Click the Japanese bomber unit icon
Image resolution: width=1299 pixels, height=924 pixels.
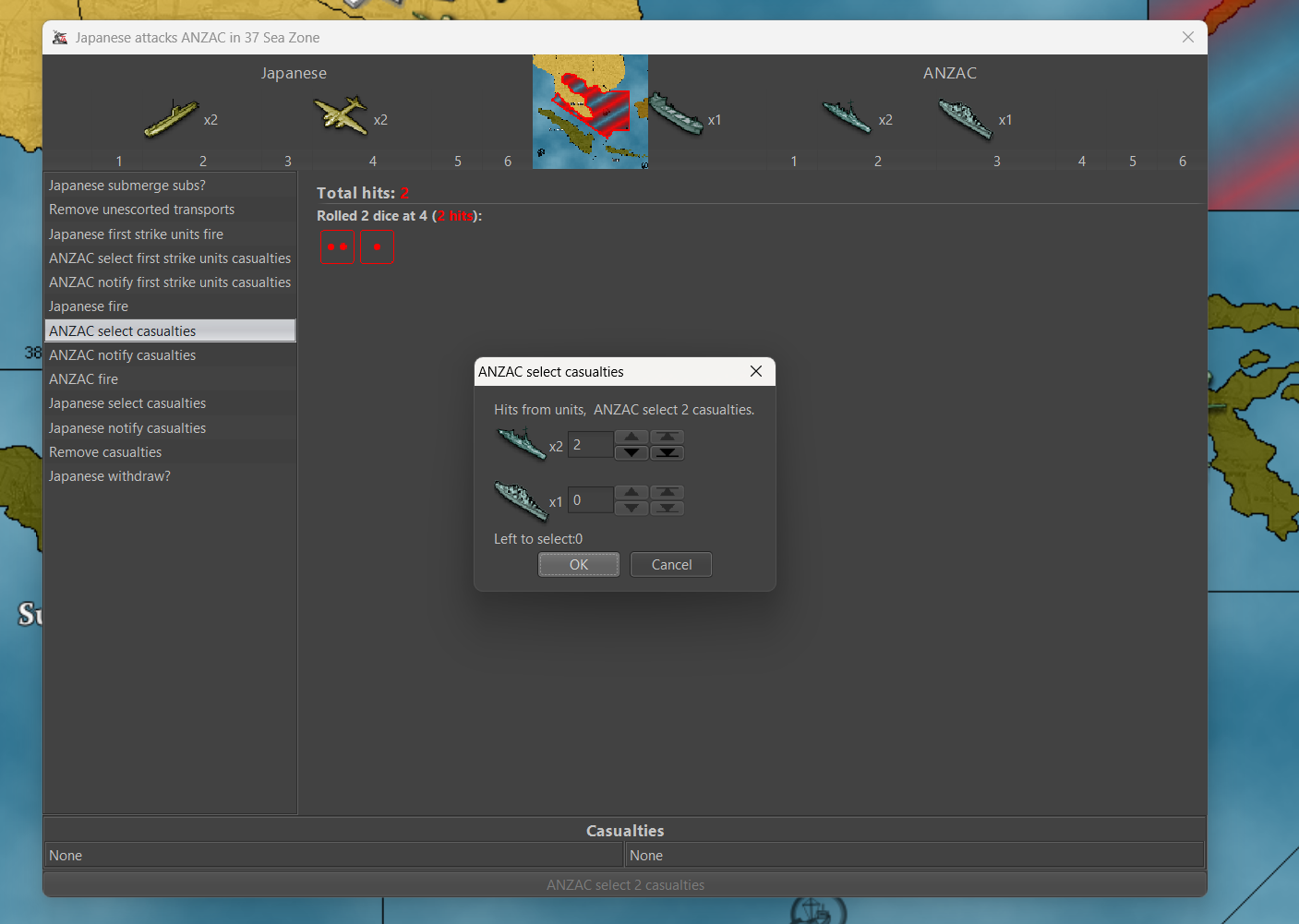(x=341, y=115)
